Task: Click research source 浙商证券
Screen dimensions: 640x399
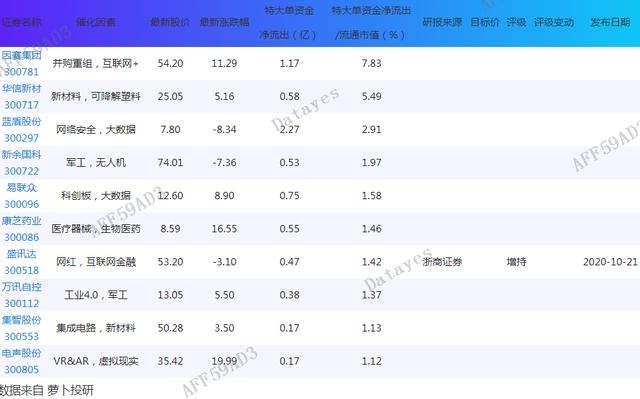Action: [442, 262]
